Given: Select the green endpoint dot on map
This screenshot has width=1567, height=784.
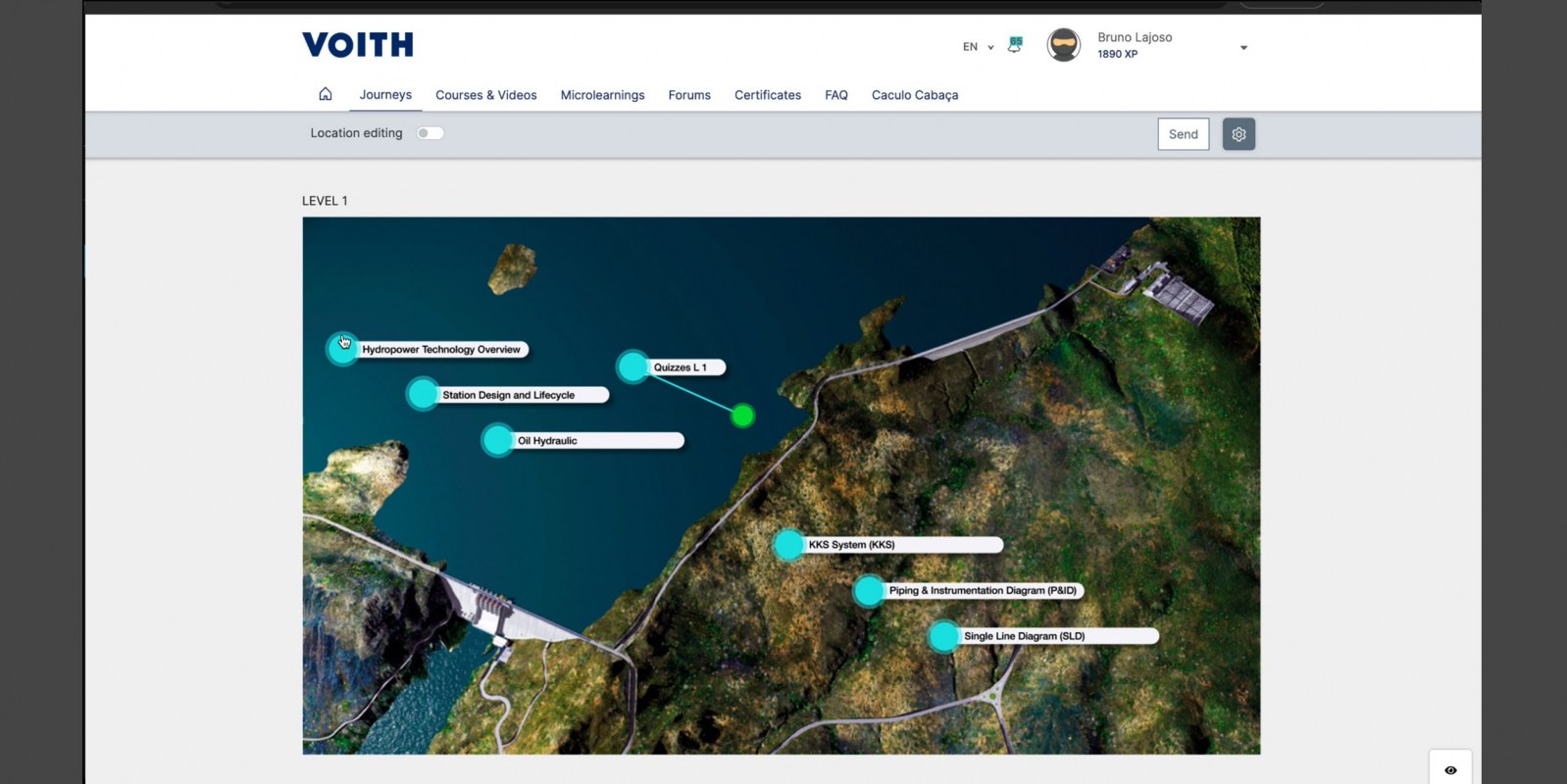Looking at the screenshot, I should point(743,416).
